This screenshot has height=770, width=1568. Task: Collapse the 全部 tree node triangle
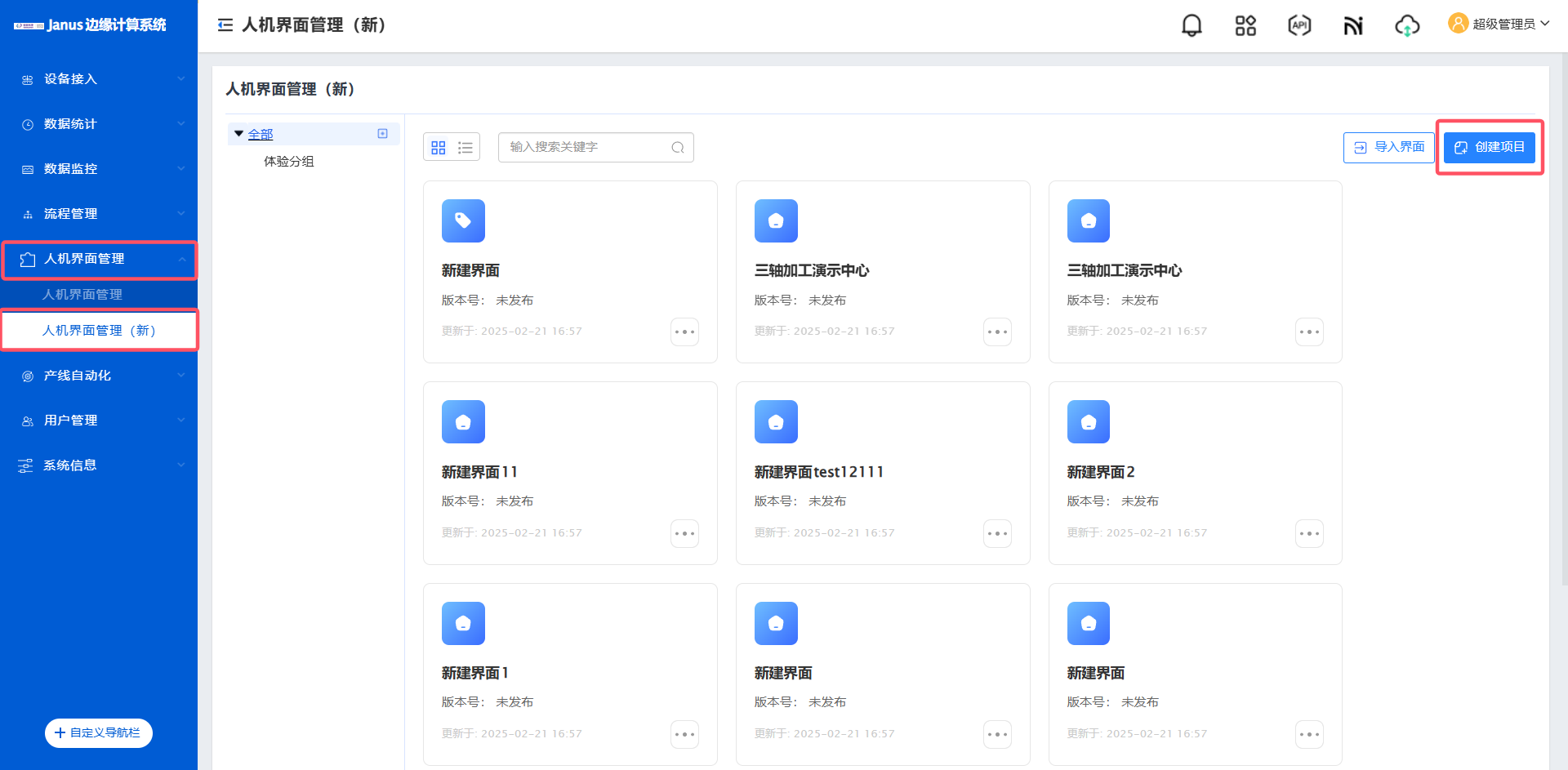click(x=238, y=134)
